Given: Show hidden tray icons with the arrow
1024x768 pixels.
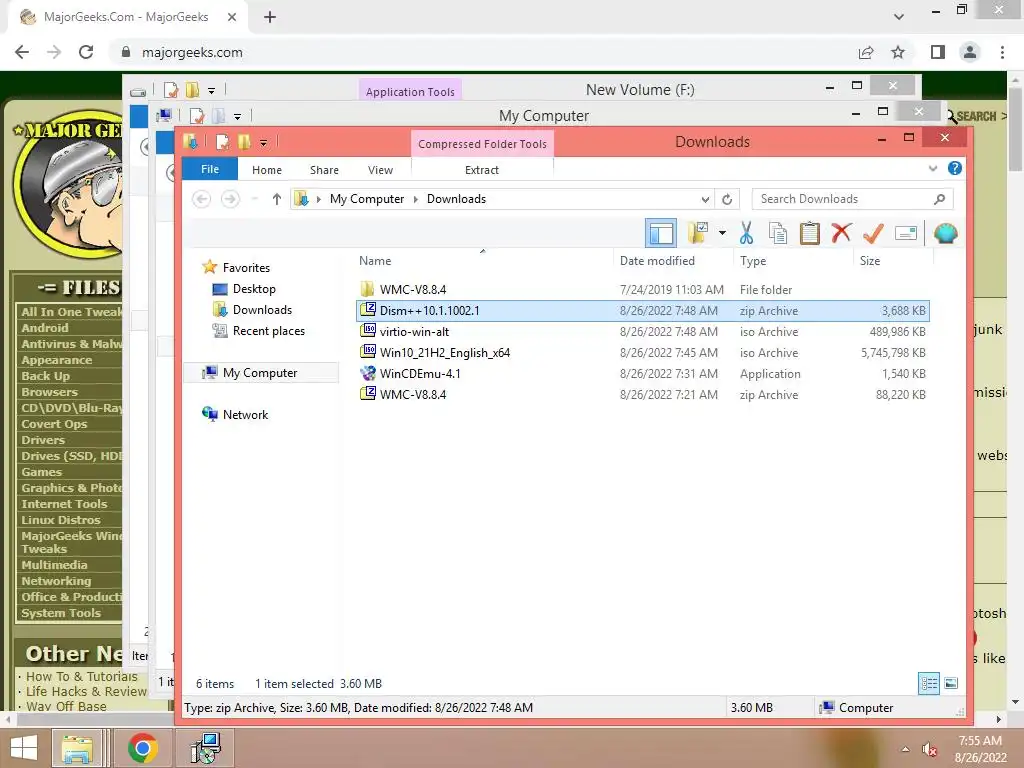Looking at the screenshot, I should click(x=904, y=749).
